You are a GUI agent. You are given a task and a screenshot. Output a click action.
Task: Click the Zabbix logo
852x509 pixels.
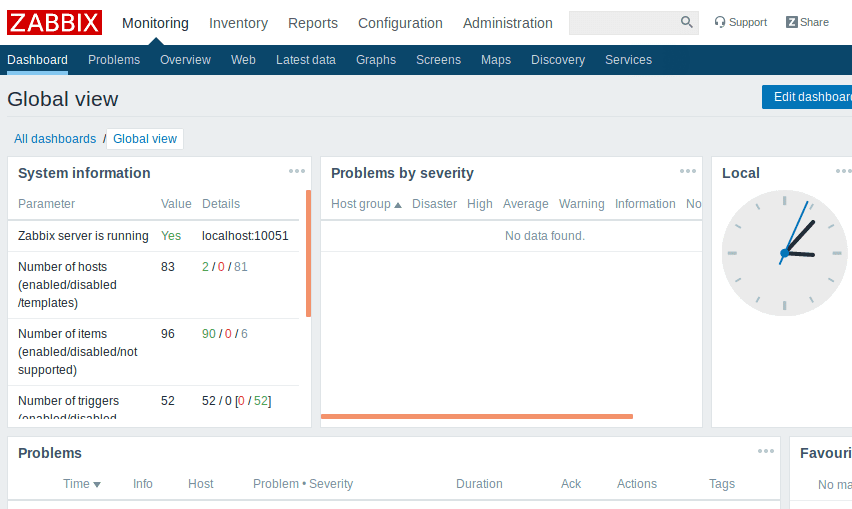tap(54, 22)
